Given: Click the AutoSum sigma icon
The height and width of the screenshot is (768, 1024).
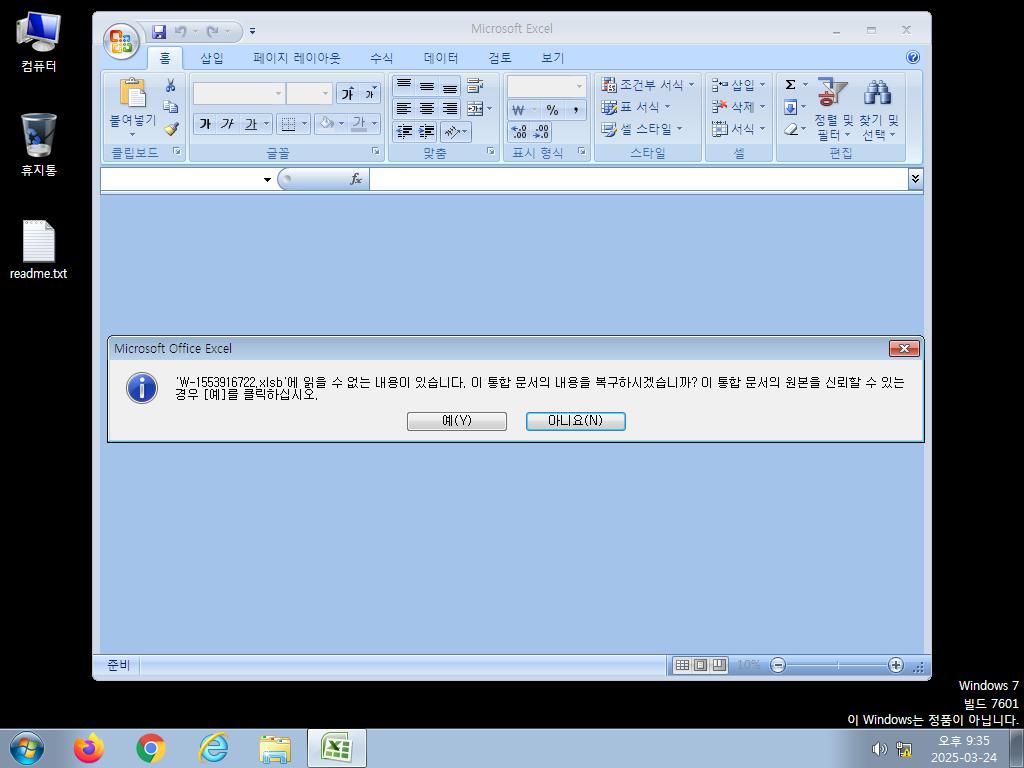Looking at the screenshot, I should [x=790, y=85].
